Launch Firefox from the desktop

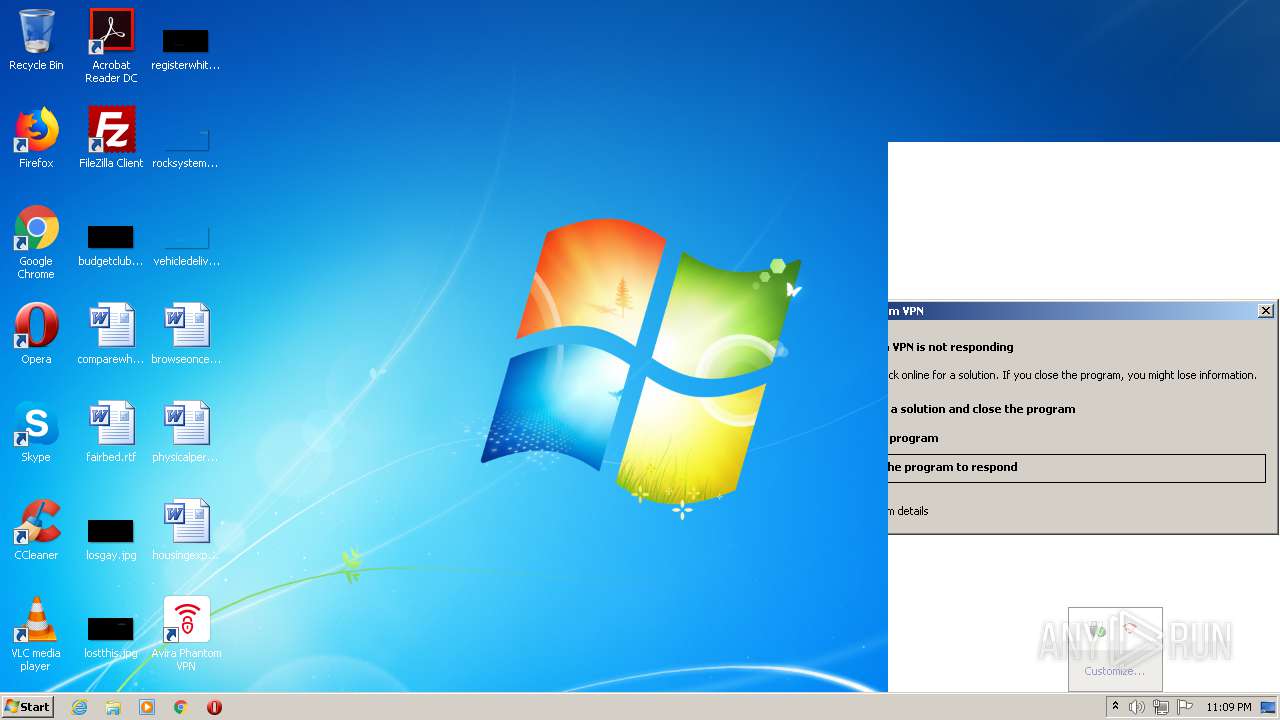pyautogui.click(x=36, y=138)
